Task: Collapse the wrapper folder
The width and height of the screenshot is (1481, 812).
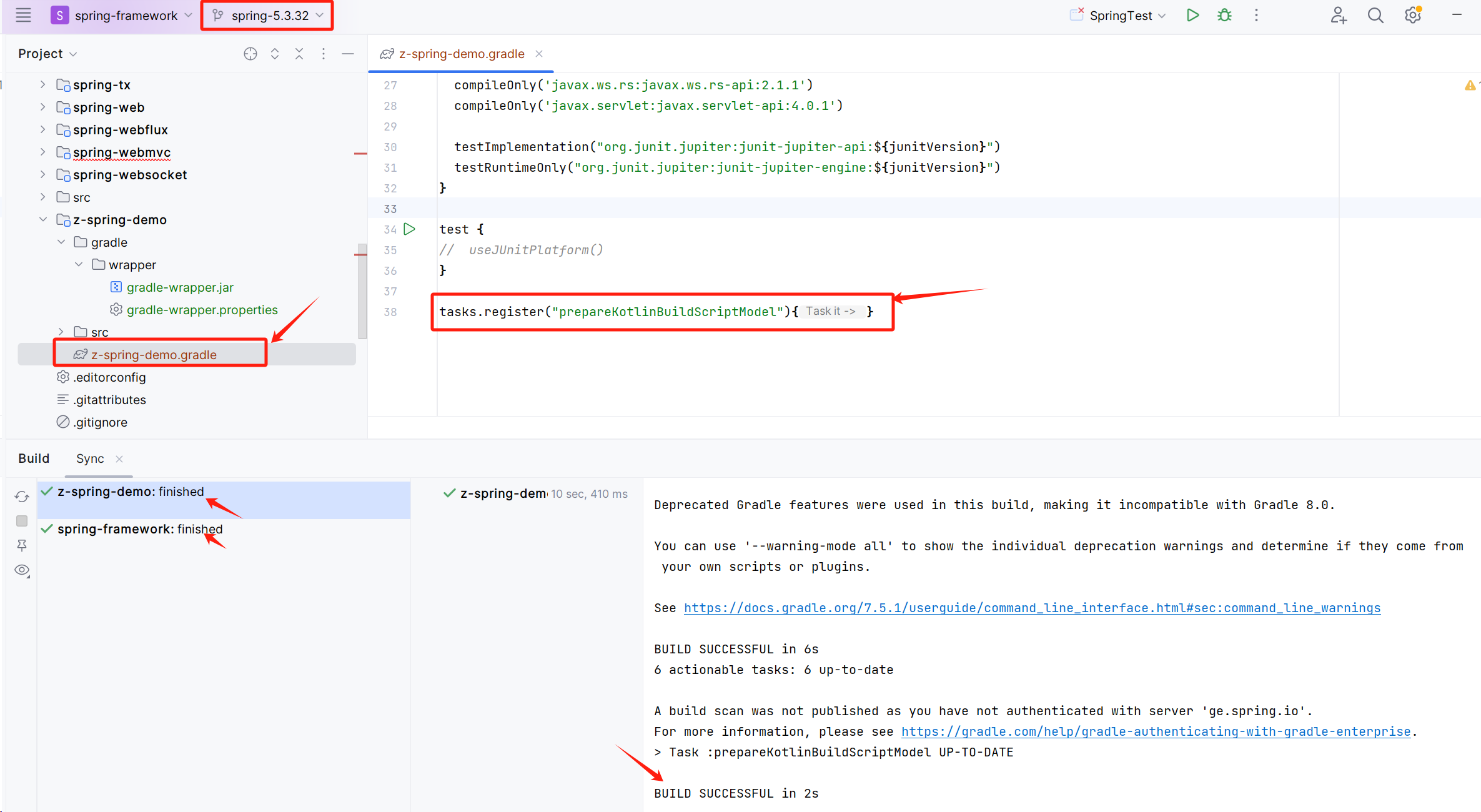Action: pos(79,264)
